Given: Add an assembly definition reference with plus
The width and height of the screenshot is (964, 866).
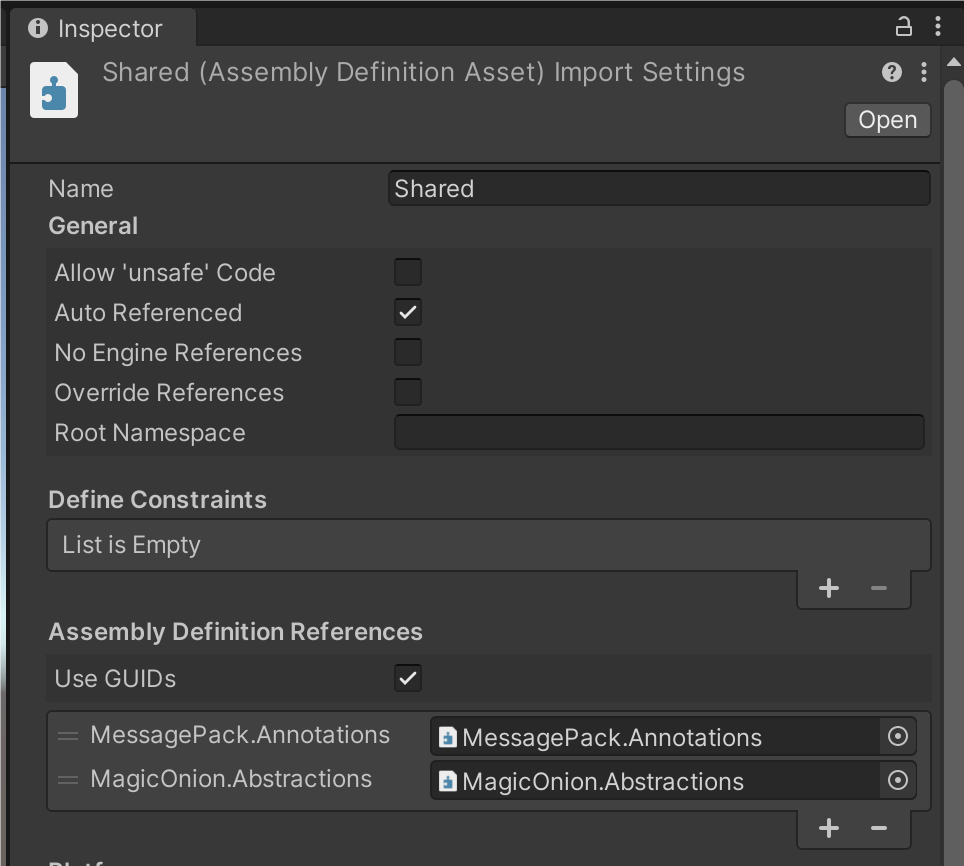Looking at the screenshot, I should (x=828, y=828).
